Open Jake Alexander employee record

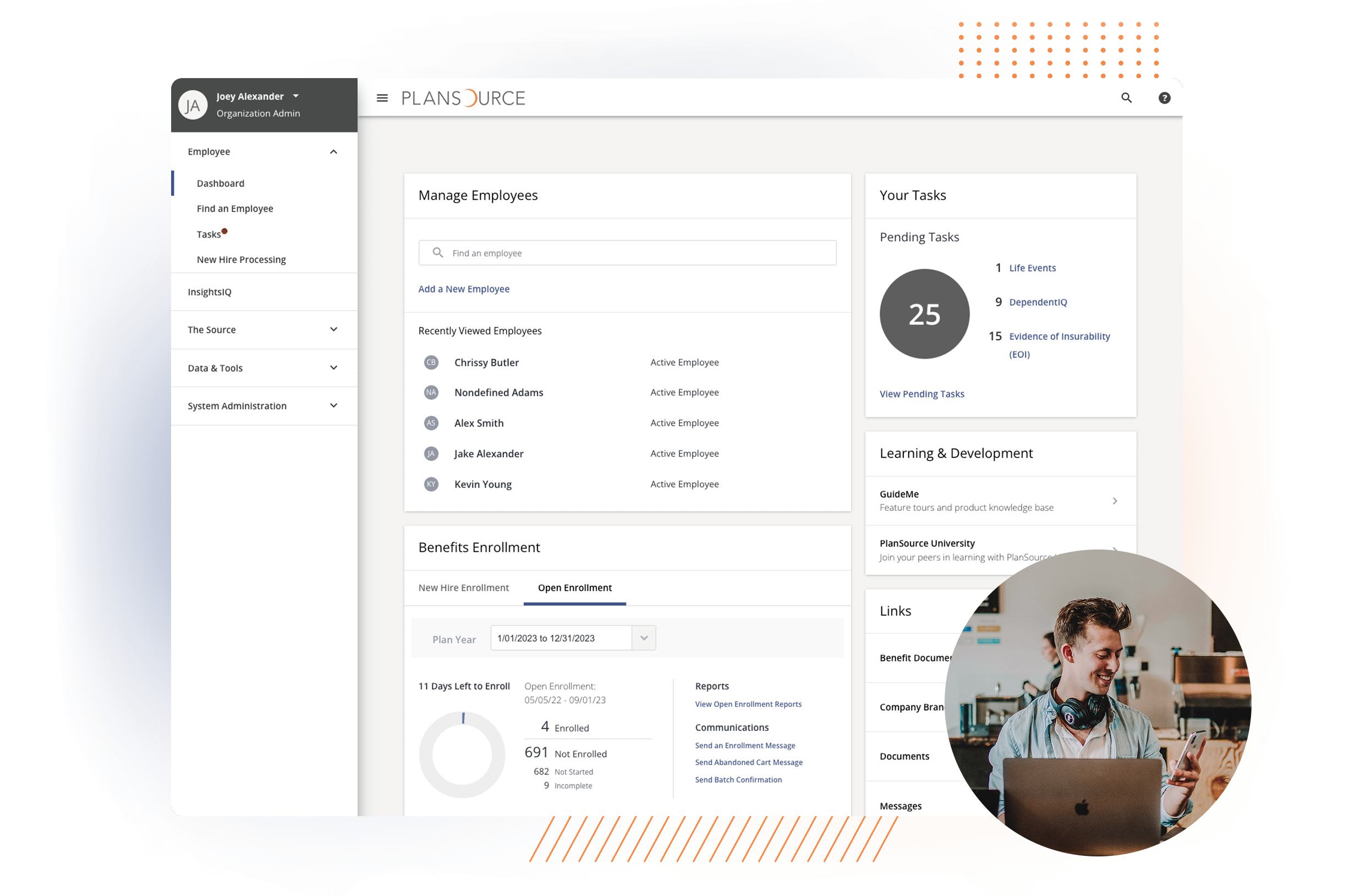pos(489,454)
